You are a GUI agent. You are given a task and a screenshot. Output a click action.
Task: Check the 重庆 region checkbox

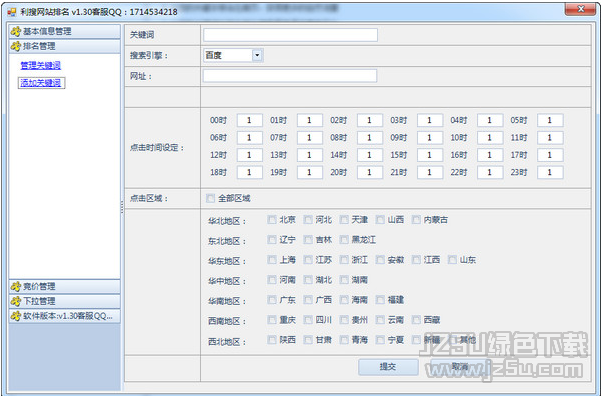click(x=271, y=320)
